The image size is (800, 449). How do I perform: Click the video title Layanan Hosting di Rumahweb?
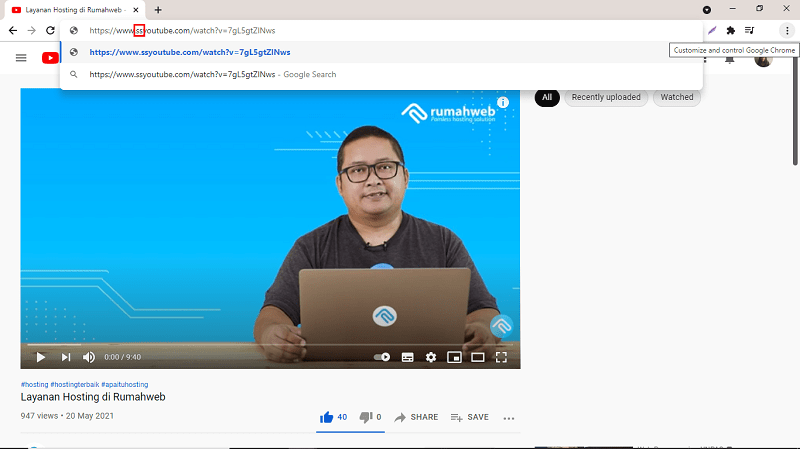93,397
